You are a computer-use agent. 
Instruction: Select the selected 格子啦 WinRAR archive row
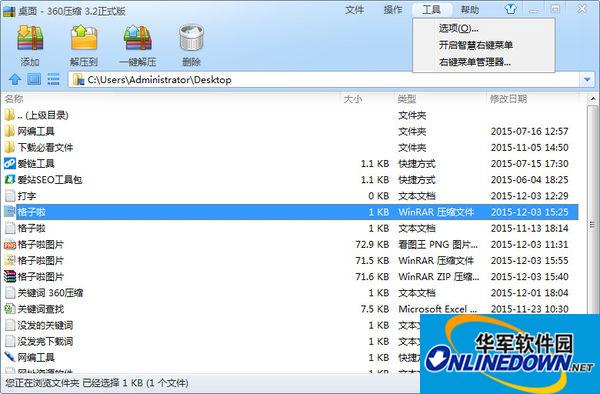(291, 212)
